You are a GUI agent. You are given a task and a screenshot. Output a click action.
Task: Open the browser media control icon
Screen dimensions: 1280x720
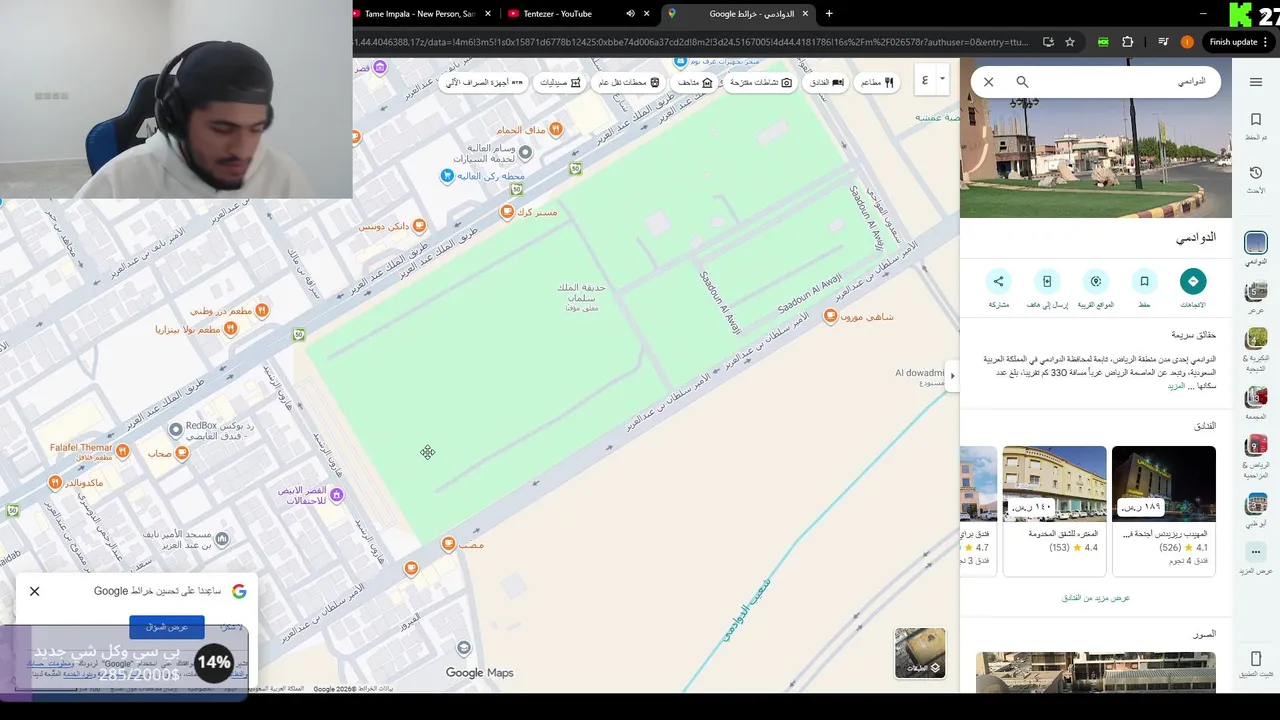coord(1163,42)
